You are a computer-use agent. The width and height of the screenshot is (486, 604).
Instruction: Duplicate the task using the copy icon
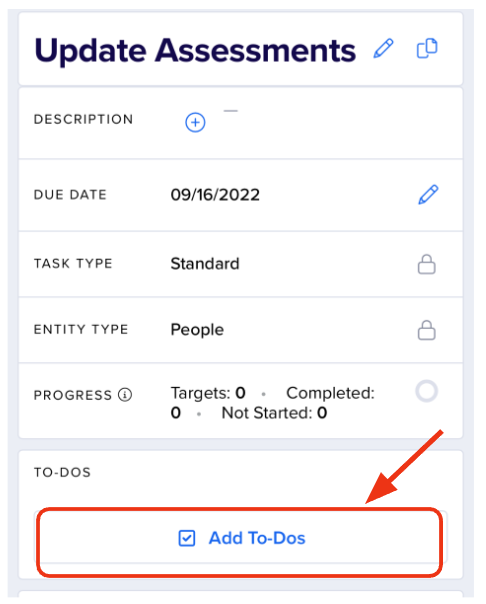(x=427, y=48)
